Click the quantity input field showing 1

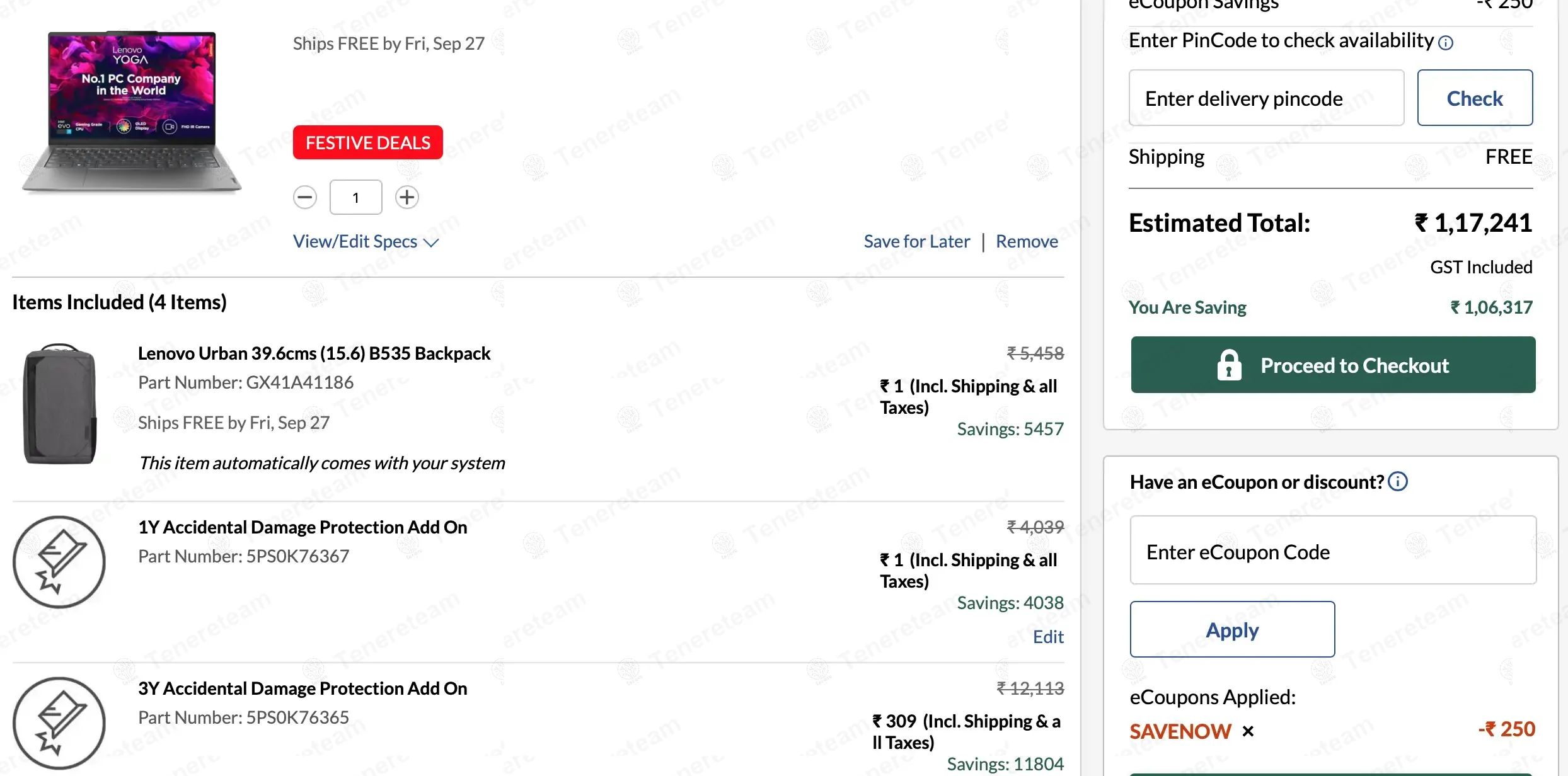(356, 198)
